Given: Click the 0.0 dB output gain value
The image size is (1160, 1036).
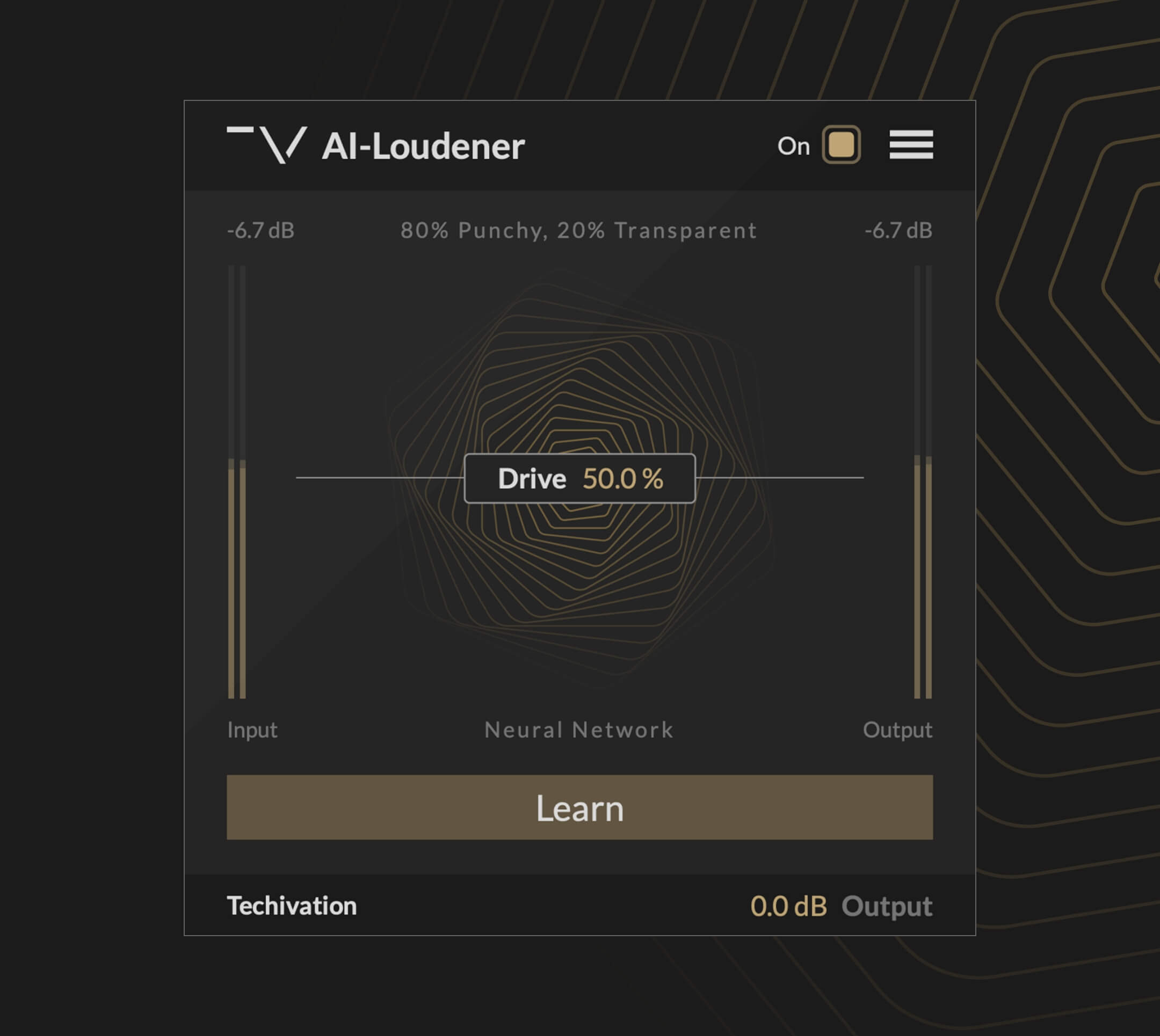Looking at the screenshot, I should pos(788,906).
